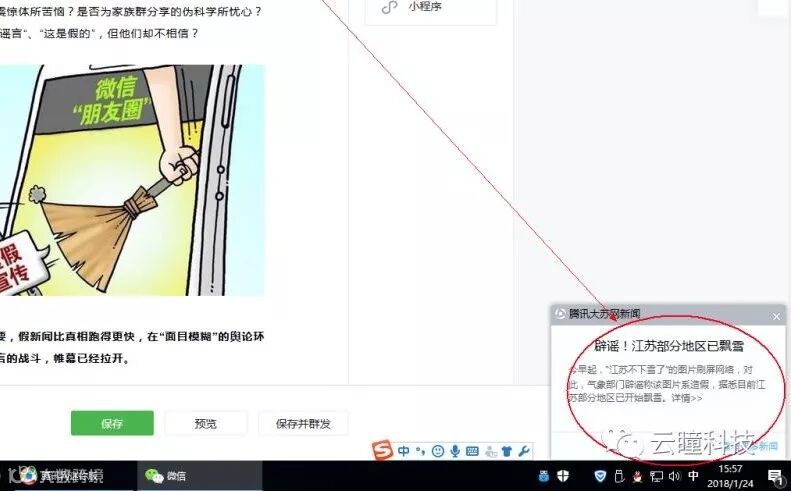Open QQ penguin tray icon
The width and height of the screenshot is (791, 491).
(638, 476)
